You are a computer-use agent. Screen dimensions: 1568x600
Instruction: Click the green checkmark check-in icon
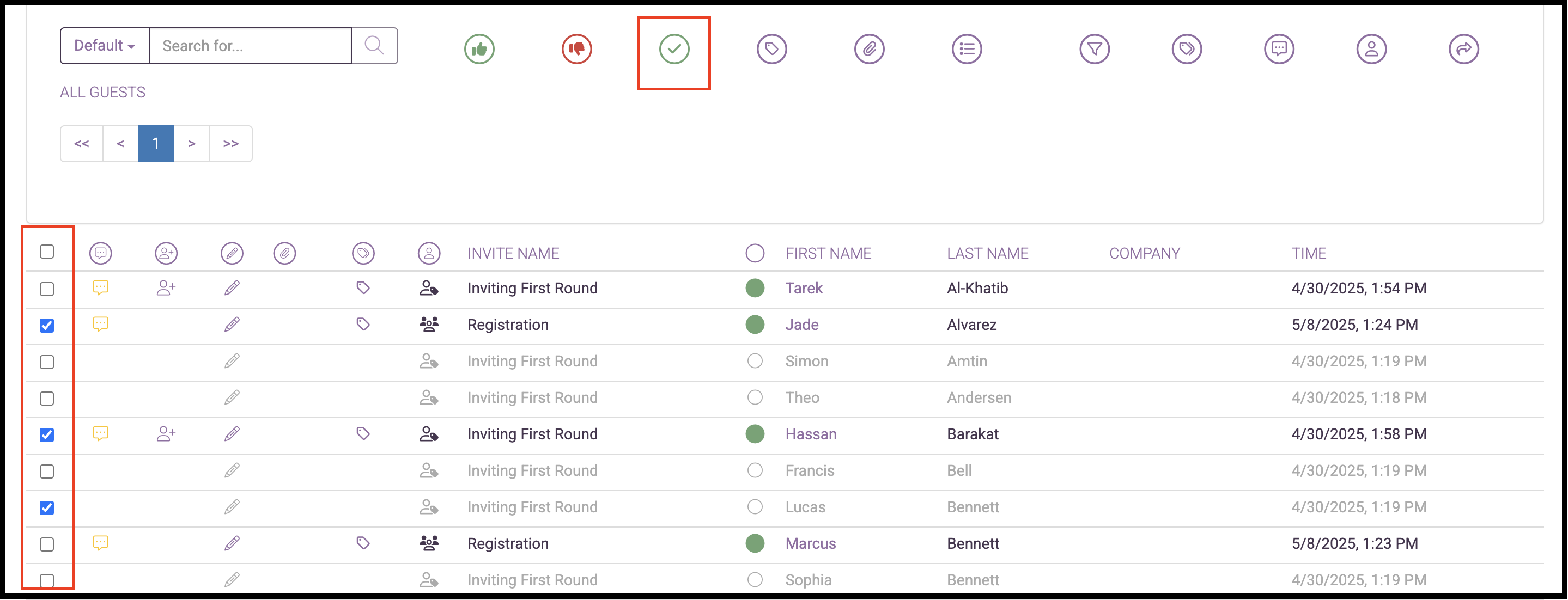(x=674, y=48)
